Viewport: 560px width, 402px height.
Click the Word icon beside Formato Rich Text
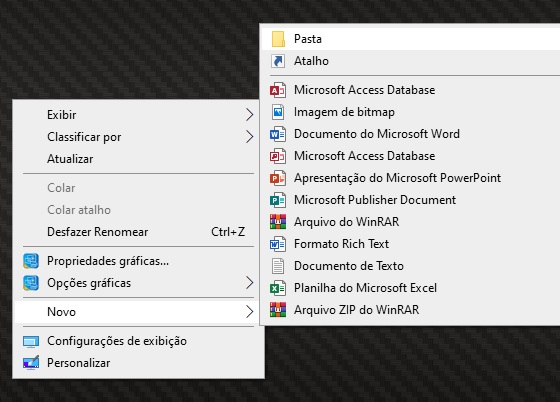pyautogui.click(x=278, y=244)
